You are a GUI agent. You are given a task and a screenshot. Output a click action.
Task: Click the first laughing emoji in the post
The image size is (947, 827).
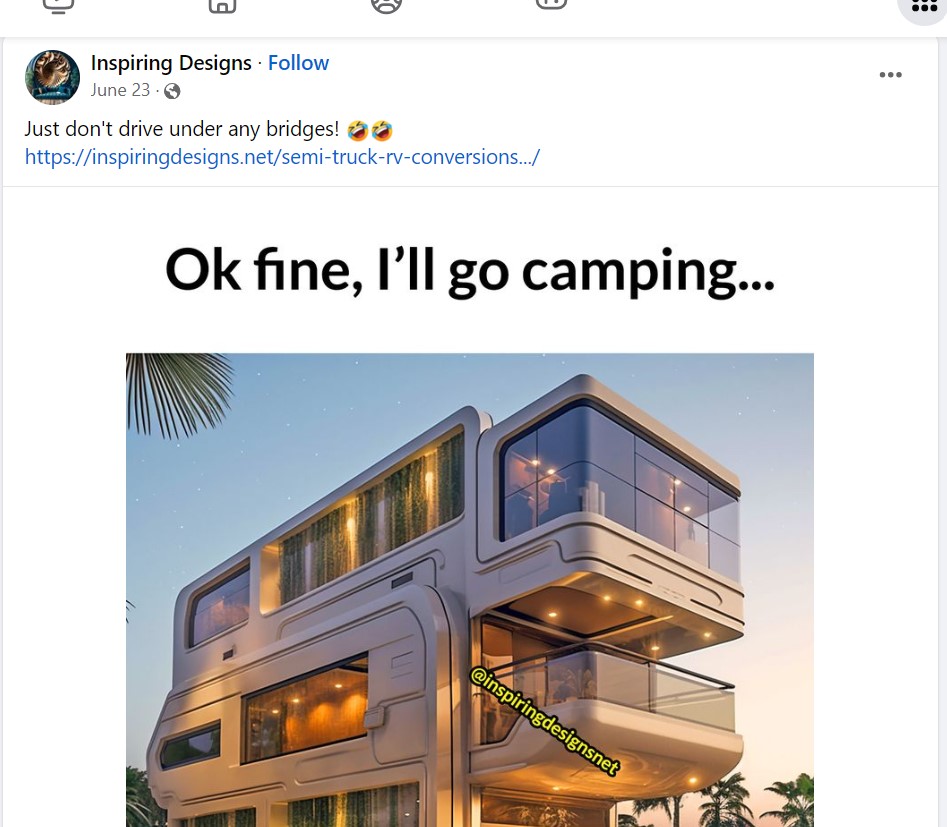coord(358,130)
